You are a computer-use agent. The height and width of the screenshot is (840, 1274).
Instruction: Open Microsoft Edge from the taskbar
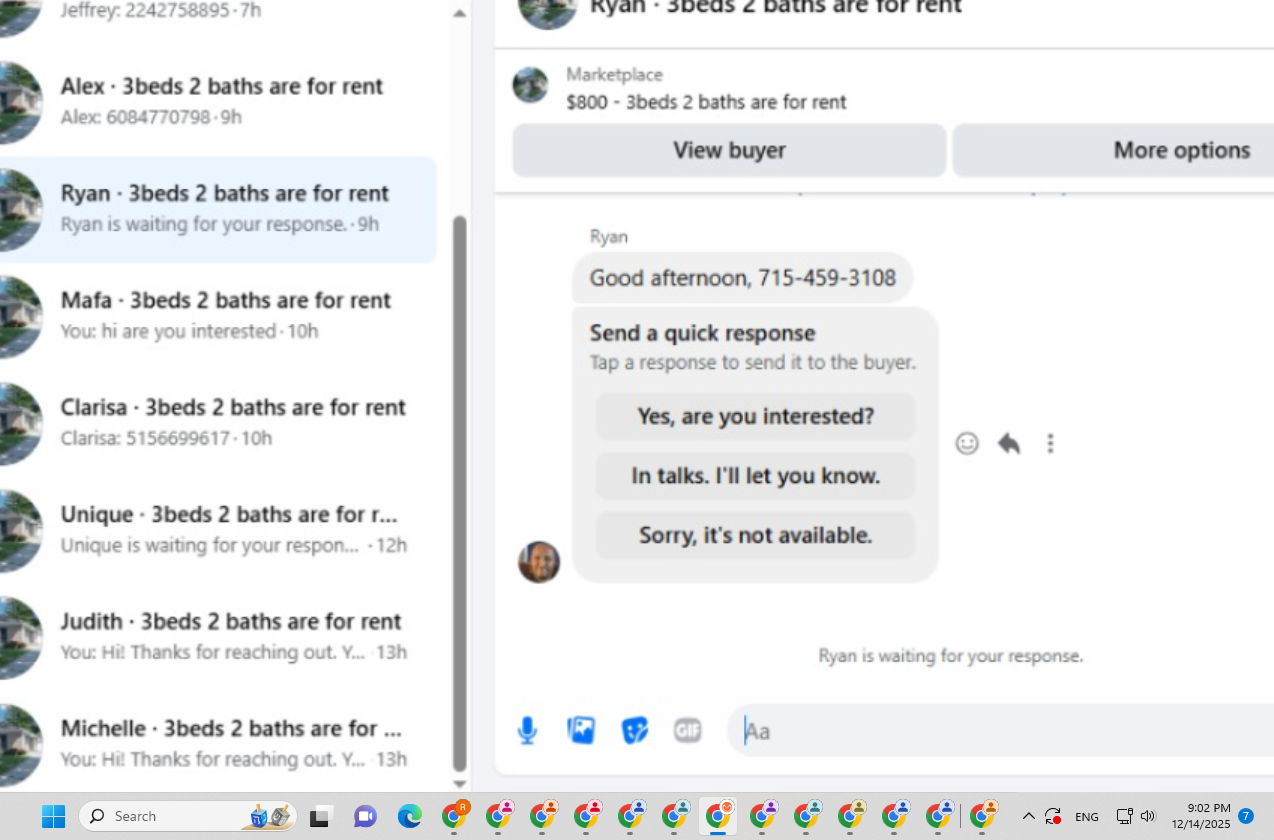point(410,817)
